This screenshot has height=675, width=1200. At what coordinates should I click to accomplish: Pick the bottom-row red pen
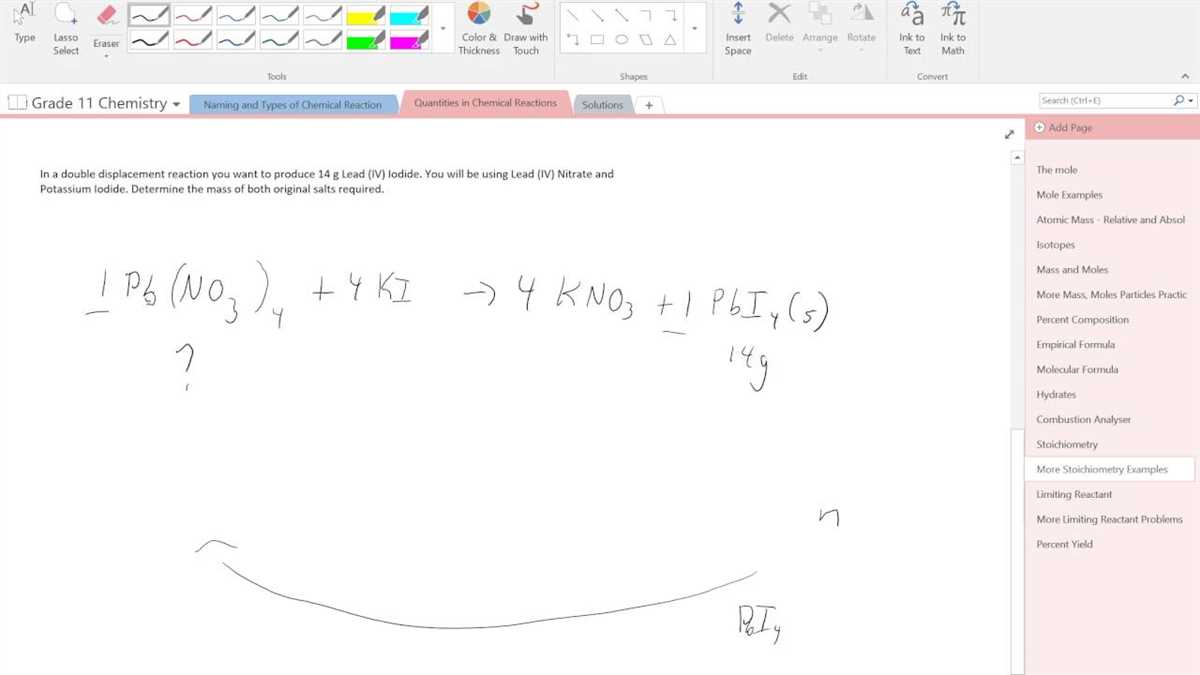[x=192, y=39]
